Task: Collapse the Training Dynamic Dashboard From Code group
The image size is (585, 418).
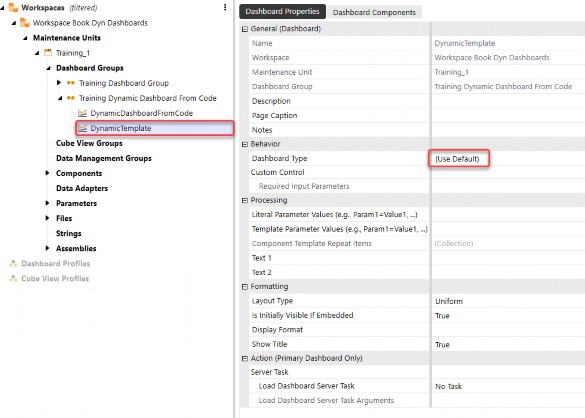Action: [60, 98]
